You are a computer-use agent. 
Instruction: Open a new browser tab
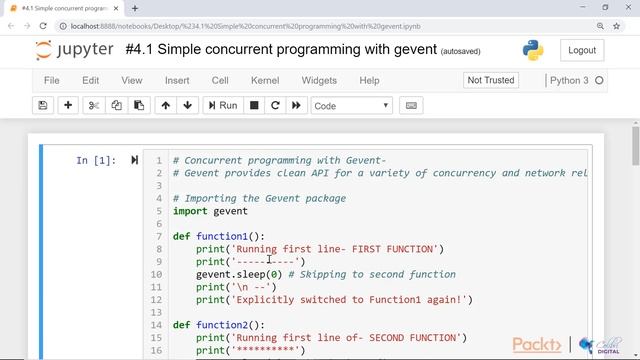point(135,8)
